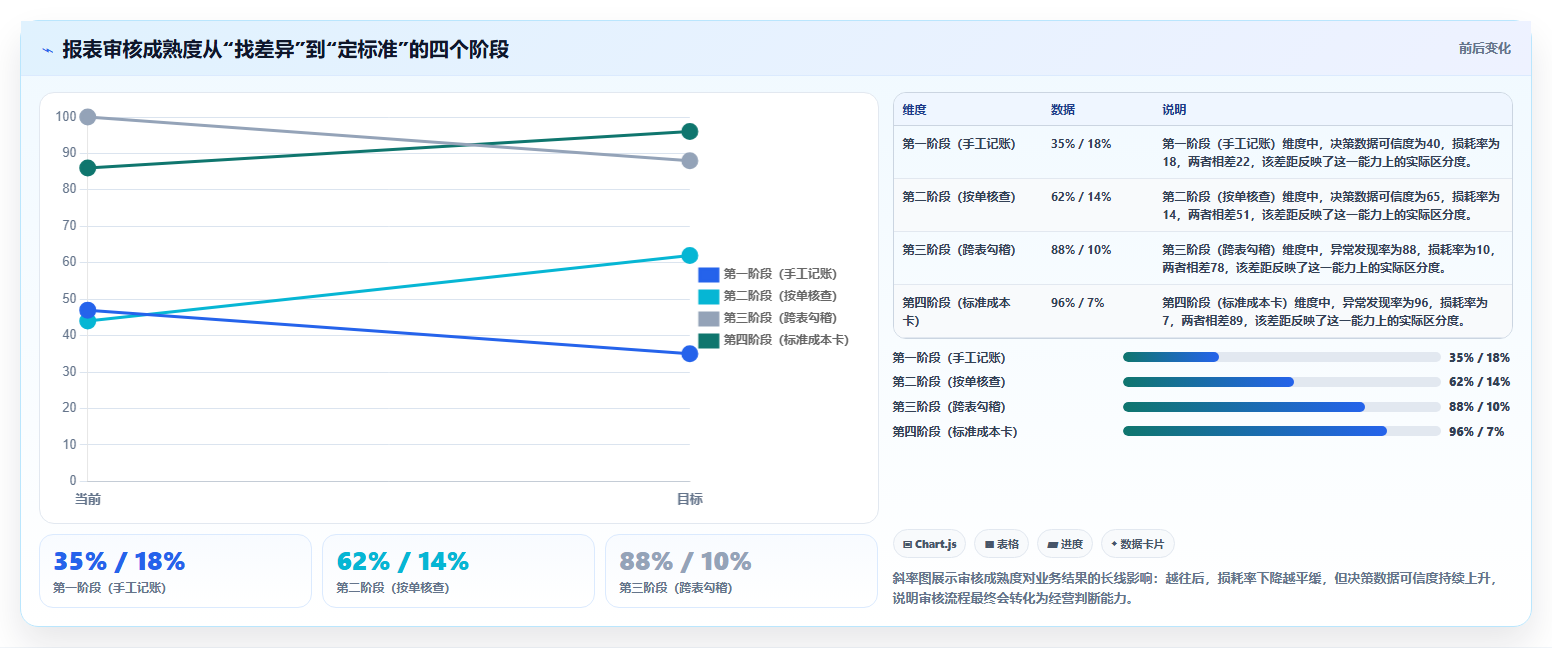The height and width of the screenshot is (648, 1552).
Task: Click table value 88% / 10%
Action: [1081, 250]
